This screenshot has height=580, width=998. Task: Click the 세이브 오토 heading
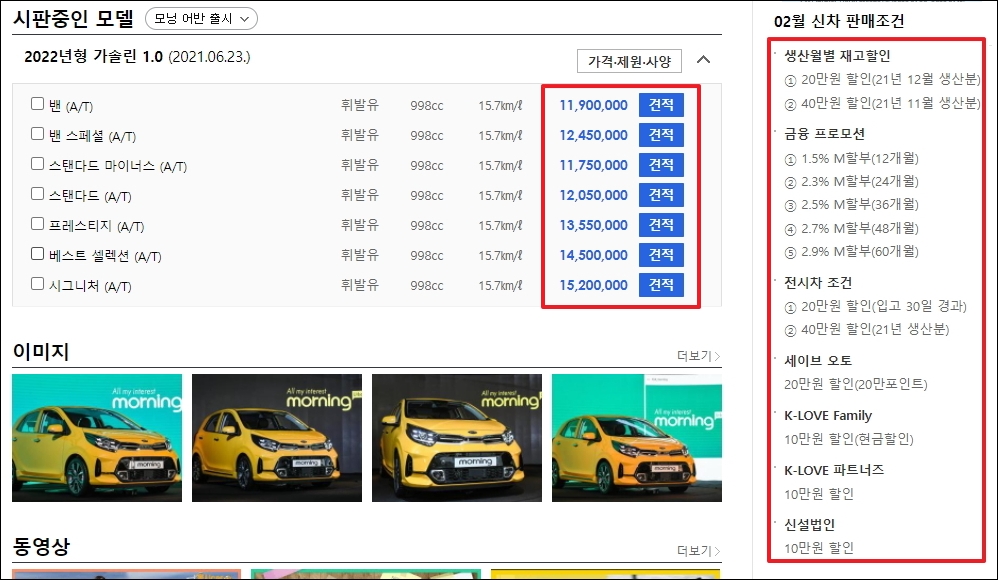pos(818,360)
